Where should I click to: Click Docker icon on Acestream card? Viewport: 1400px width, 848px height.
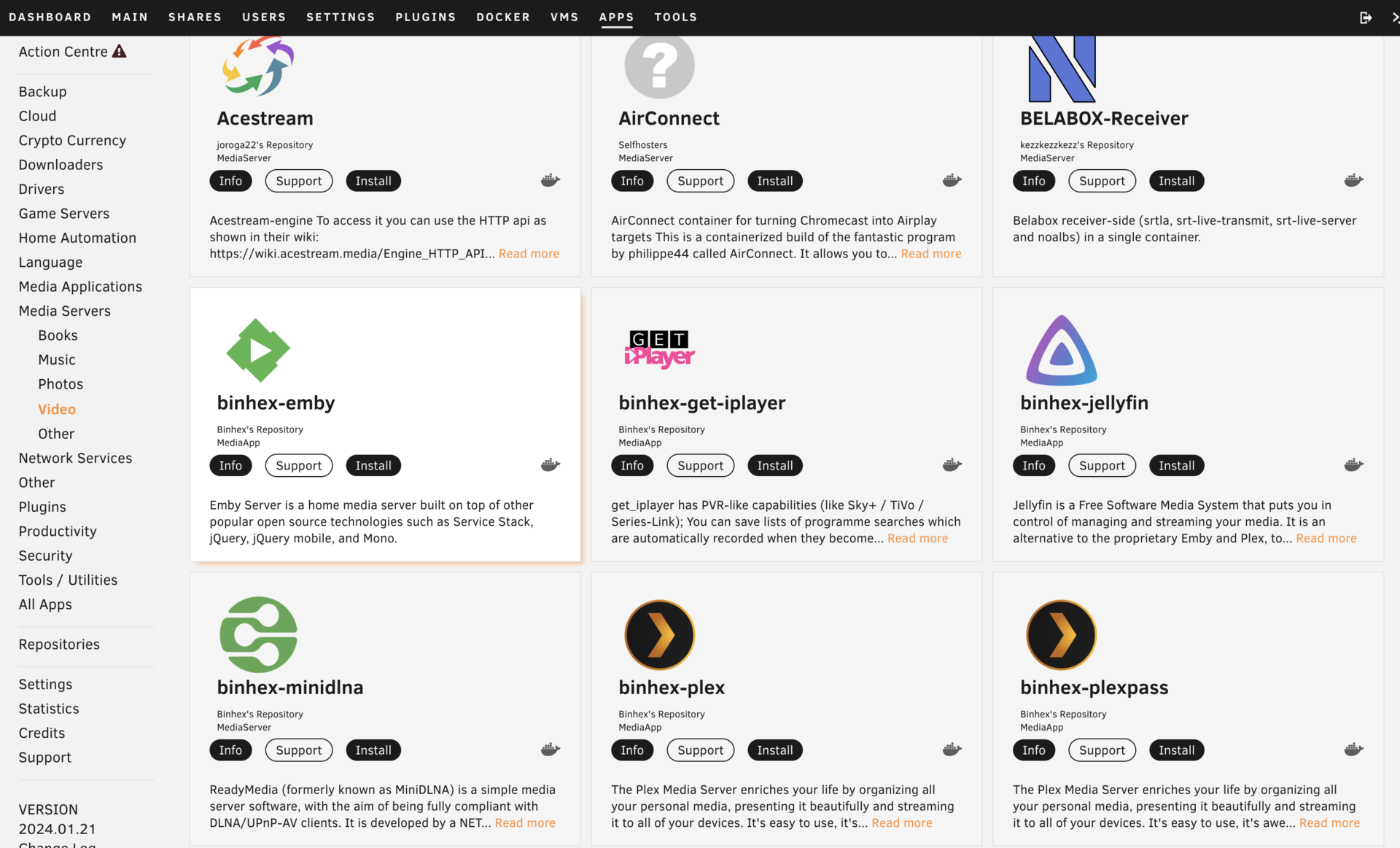point(551,180)
